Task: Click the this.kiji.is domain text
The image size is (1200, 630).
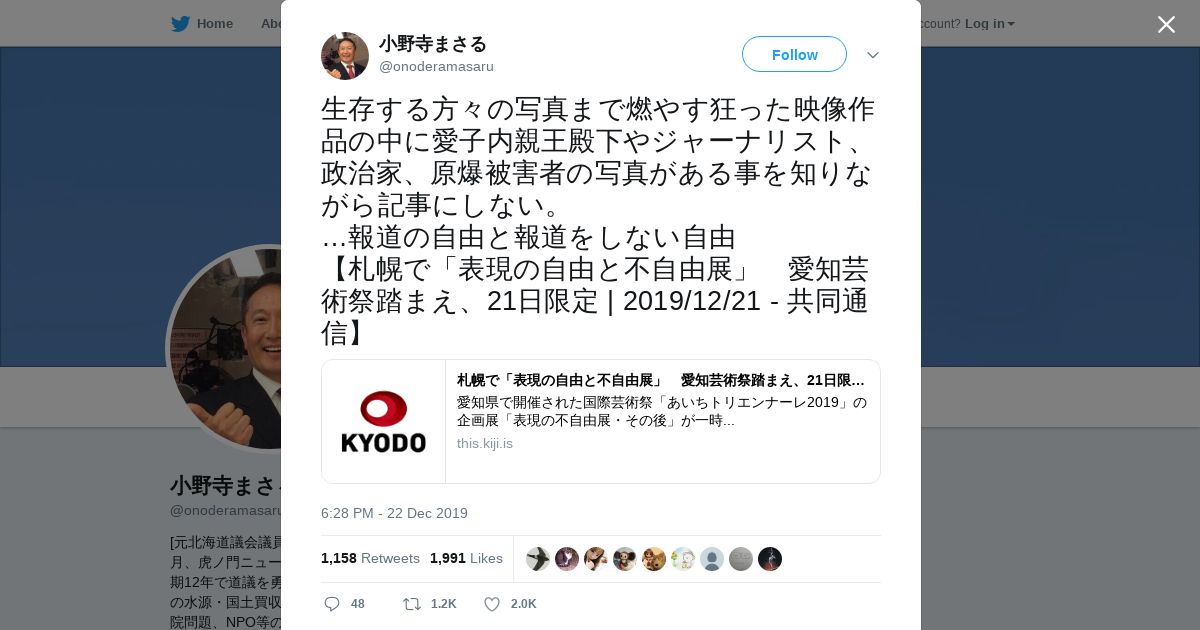Action: pyautogui.click(x=485, y=443)
